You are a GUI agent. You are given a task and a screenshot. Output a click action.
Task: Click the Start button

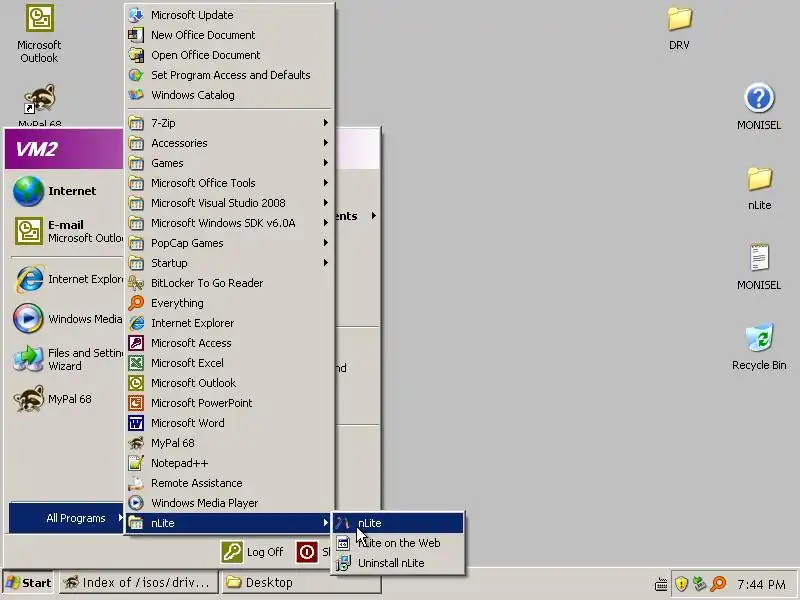click(29, 583)
